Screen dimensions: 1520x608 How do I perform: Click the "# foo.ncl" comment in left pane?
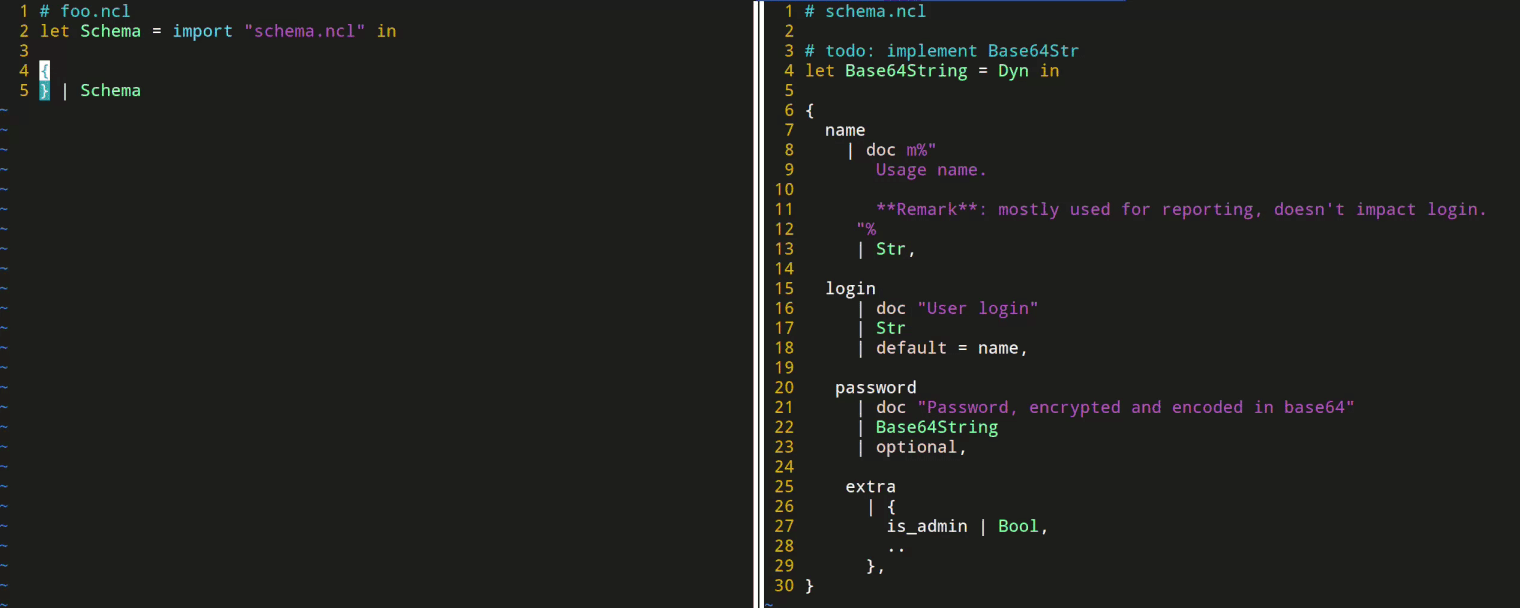(x=85, y=12)
